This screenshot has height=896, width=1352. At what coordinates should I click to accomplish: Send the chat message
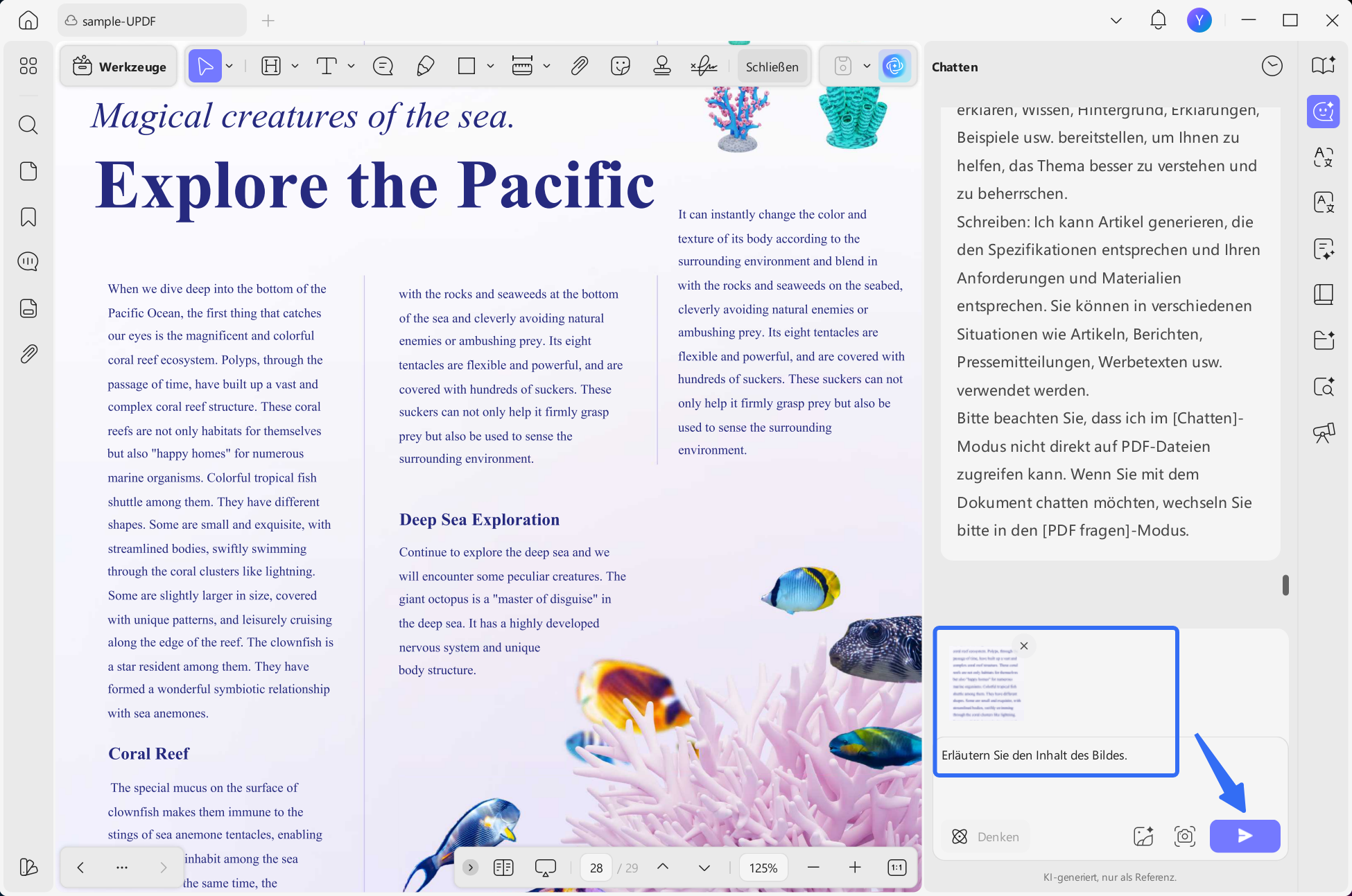(x=1245, y=836)
